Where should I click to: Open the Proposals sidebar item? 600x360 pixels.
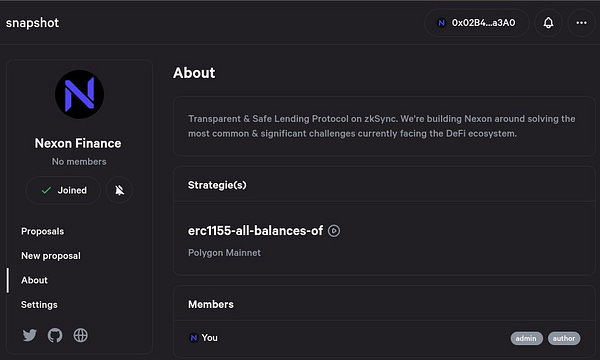tap(42, 231)
